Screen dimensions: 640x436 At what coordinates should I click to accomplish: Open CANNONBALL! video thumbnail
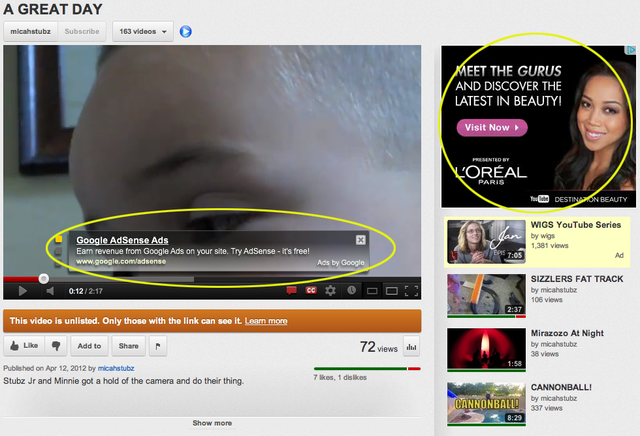click(486, 404)
